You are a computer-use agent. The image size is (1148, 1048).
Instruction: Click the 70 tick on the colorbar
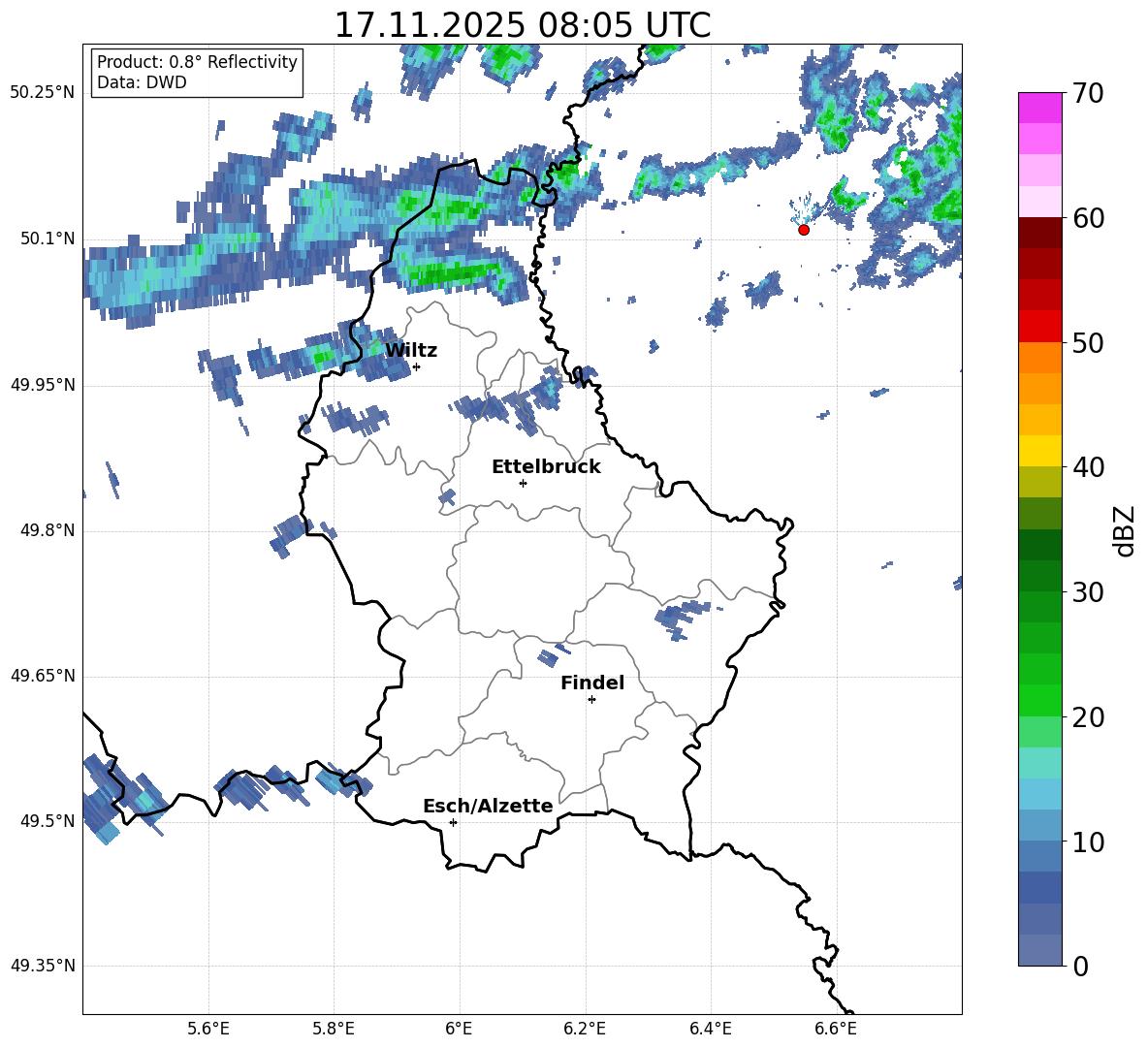click(1088, 94)
